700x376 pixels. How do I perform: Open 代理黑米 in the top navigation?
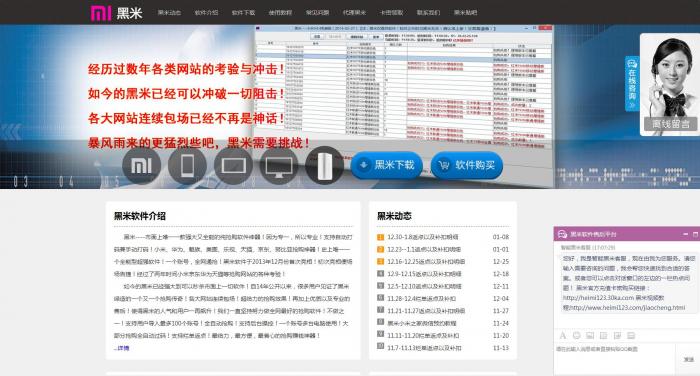coord(354,13)
